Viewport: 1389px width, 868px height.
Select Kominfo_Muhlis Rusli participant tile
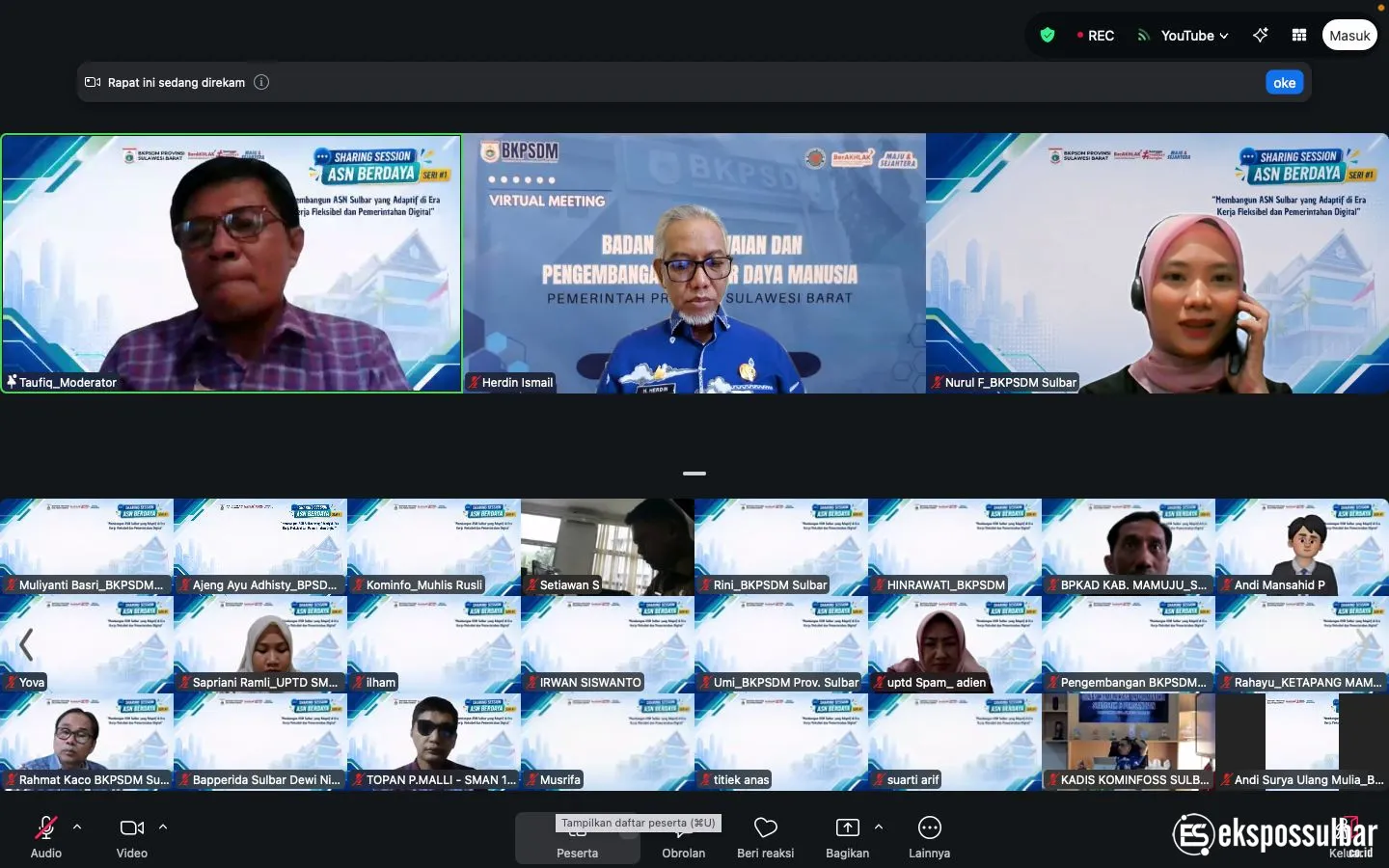coord(434,547)
